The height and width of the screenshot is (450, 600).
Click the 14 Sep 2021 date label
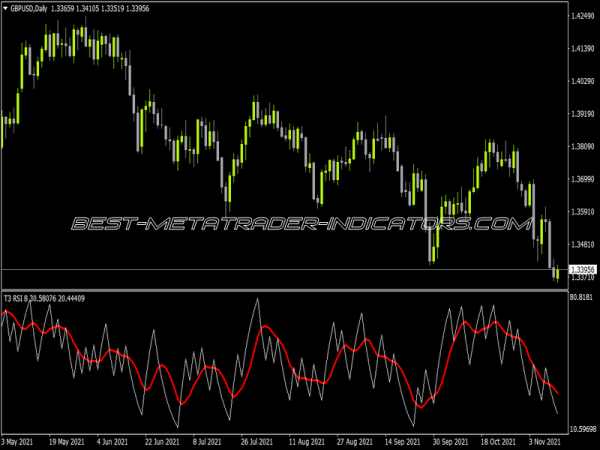pyautogui.click(x=402, y=442)
